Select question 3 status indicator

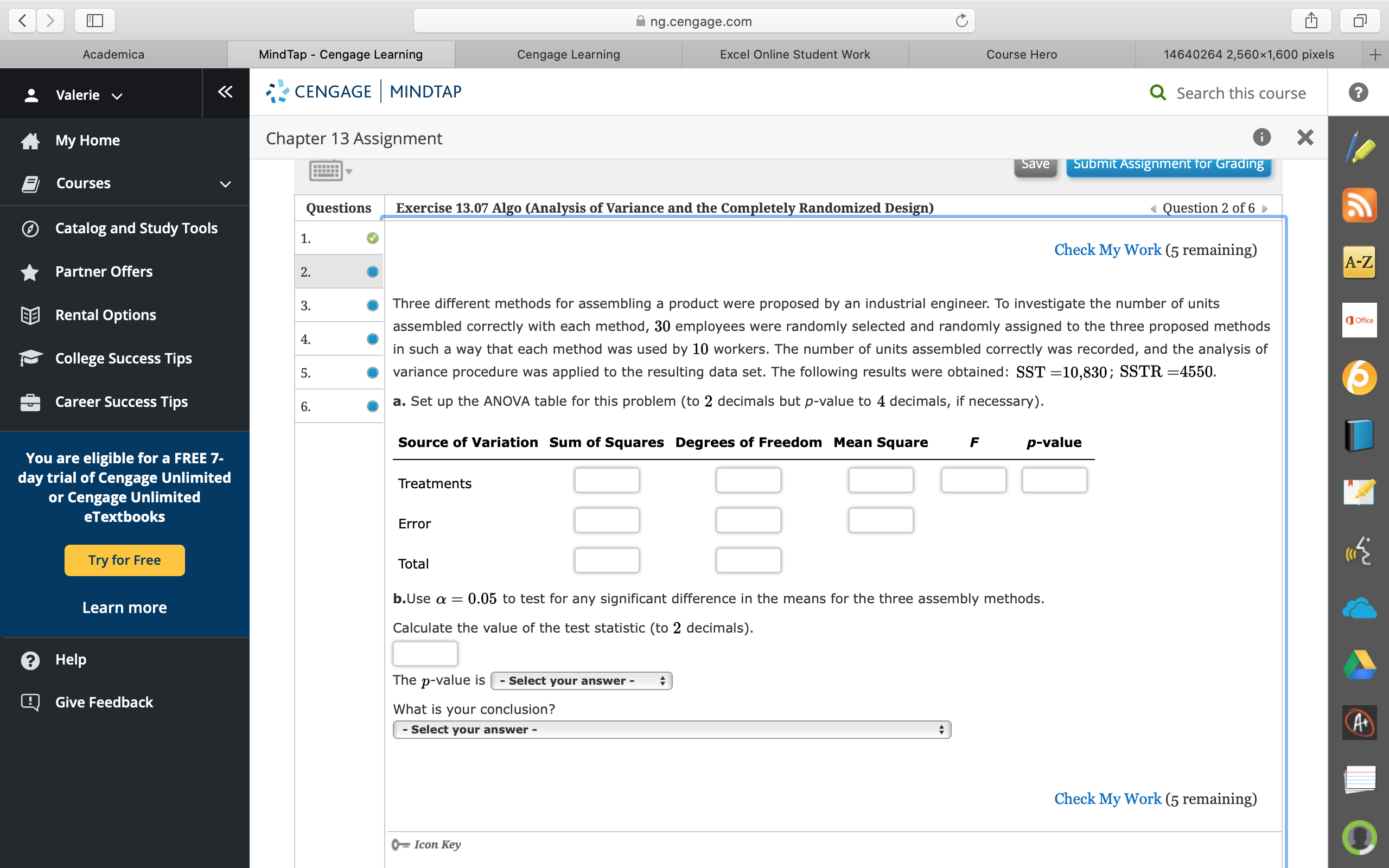(373, 305)
